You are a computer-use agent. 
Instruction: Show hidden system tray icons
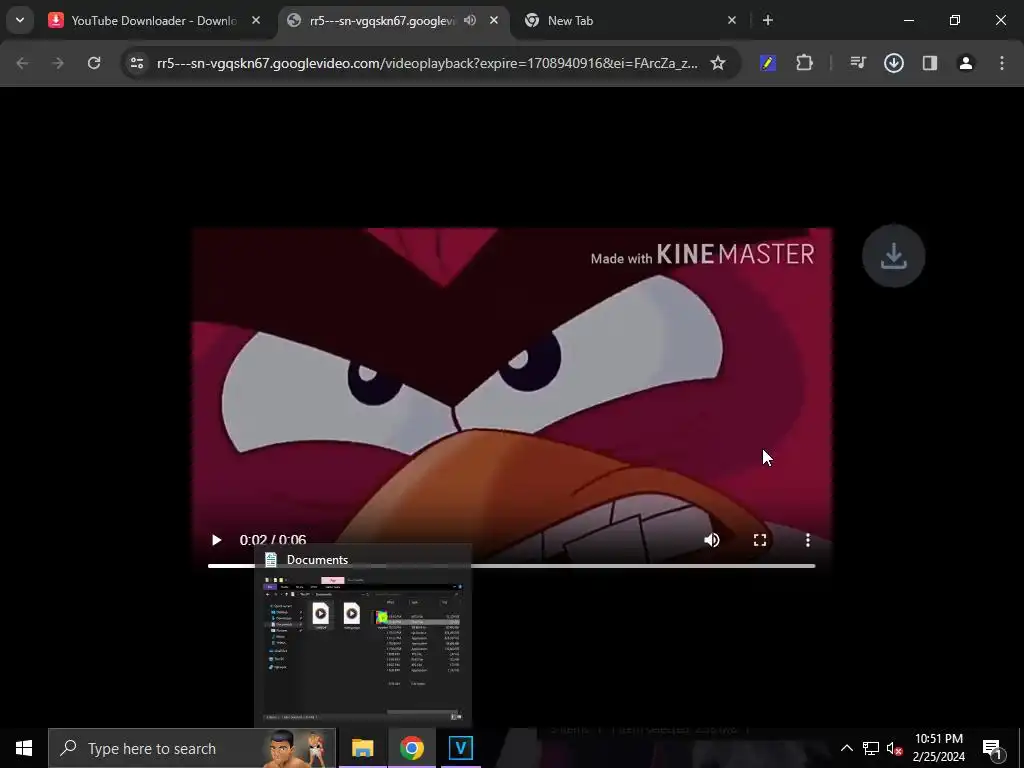point(846,748)
